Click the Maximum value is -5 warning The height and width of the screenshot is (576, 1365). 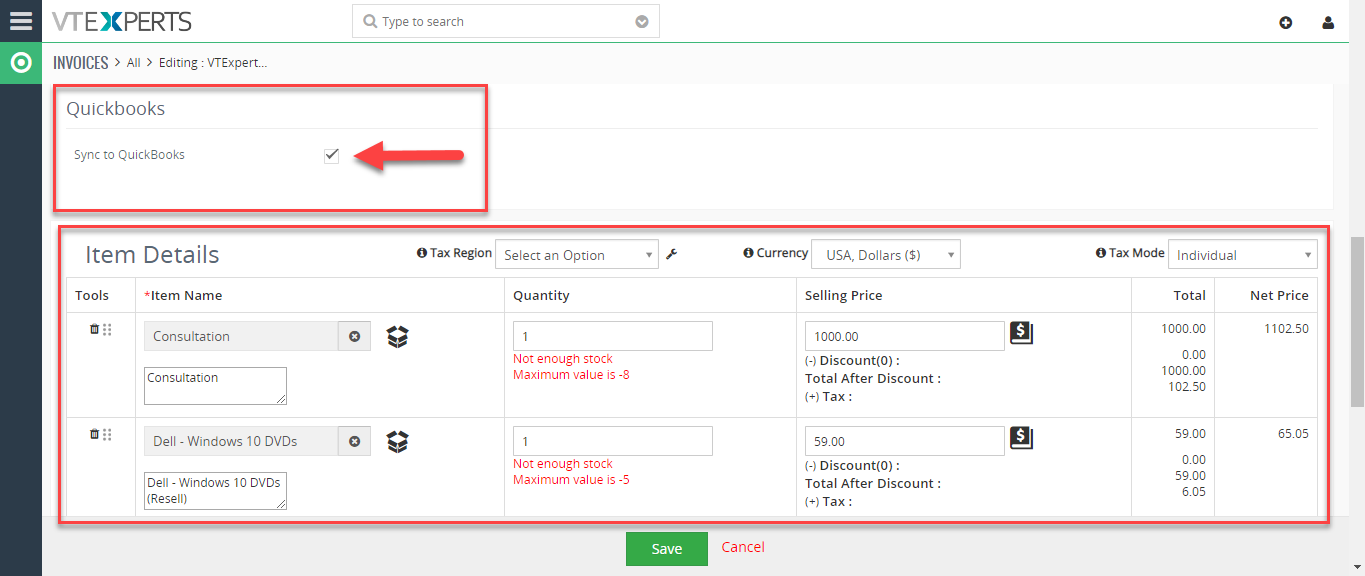pos(571,480)
